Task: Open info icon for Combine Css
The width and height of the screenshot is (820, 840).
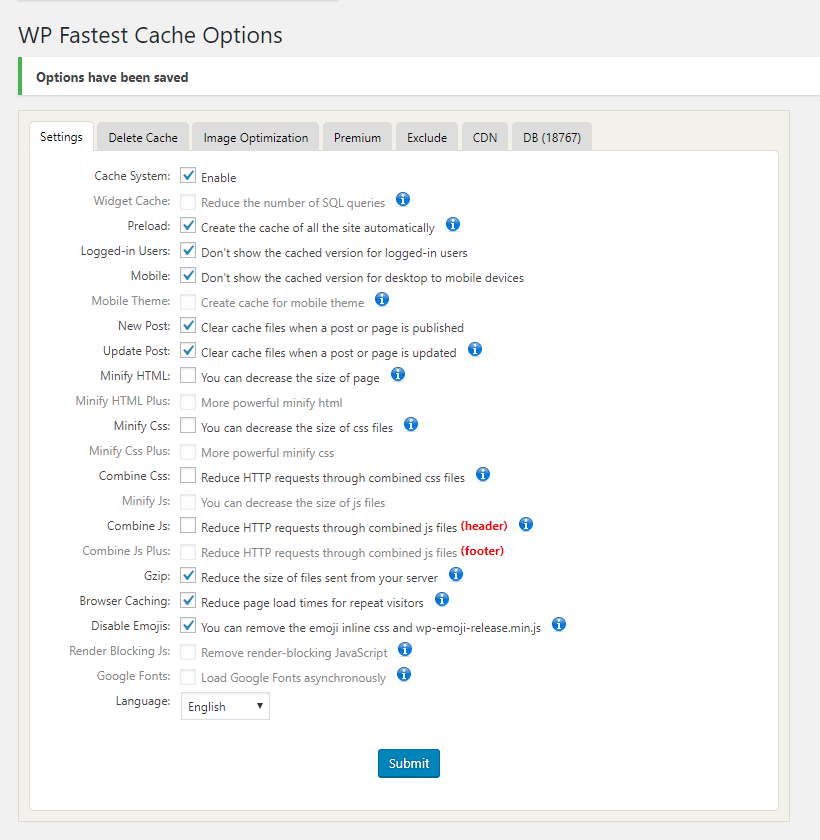Action: tap(483, 474)
